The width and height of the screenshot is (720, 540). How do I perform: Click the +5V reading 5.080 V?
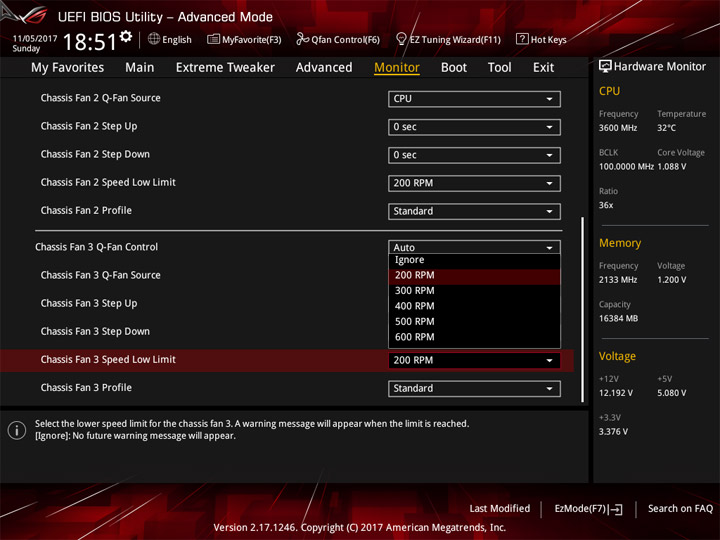click(672, 393)
